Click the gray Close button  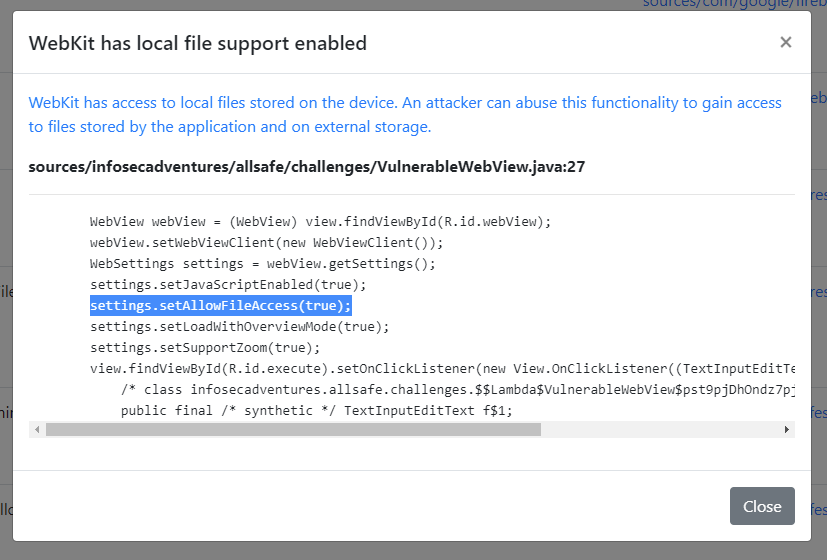(762, 506)
